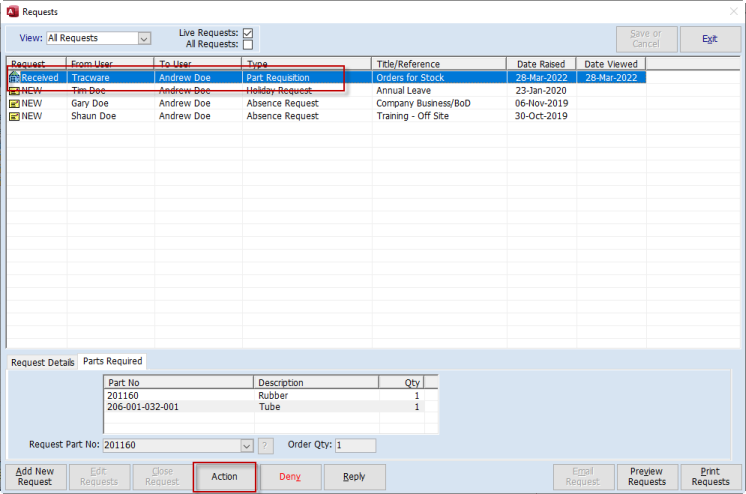Click the Deny button
The image size is (746, 494).
290,477
